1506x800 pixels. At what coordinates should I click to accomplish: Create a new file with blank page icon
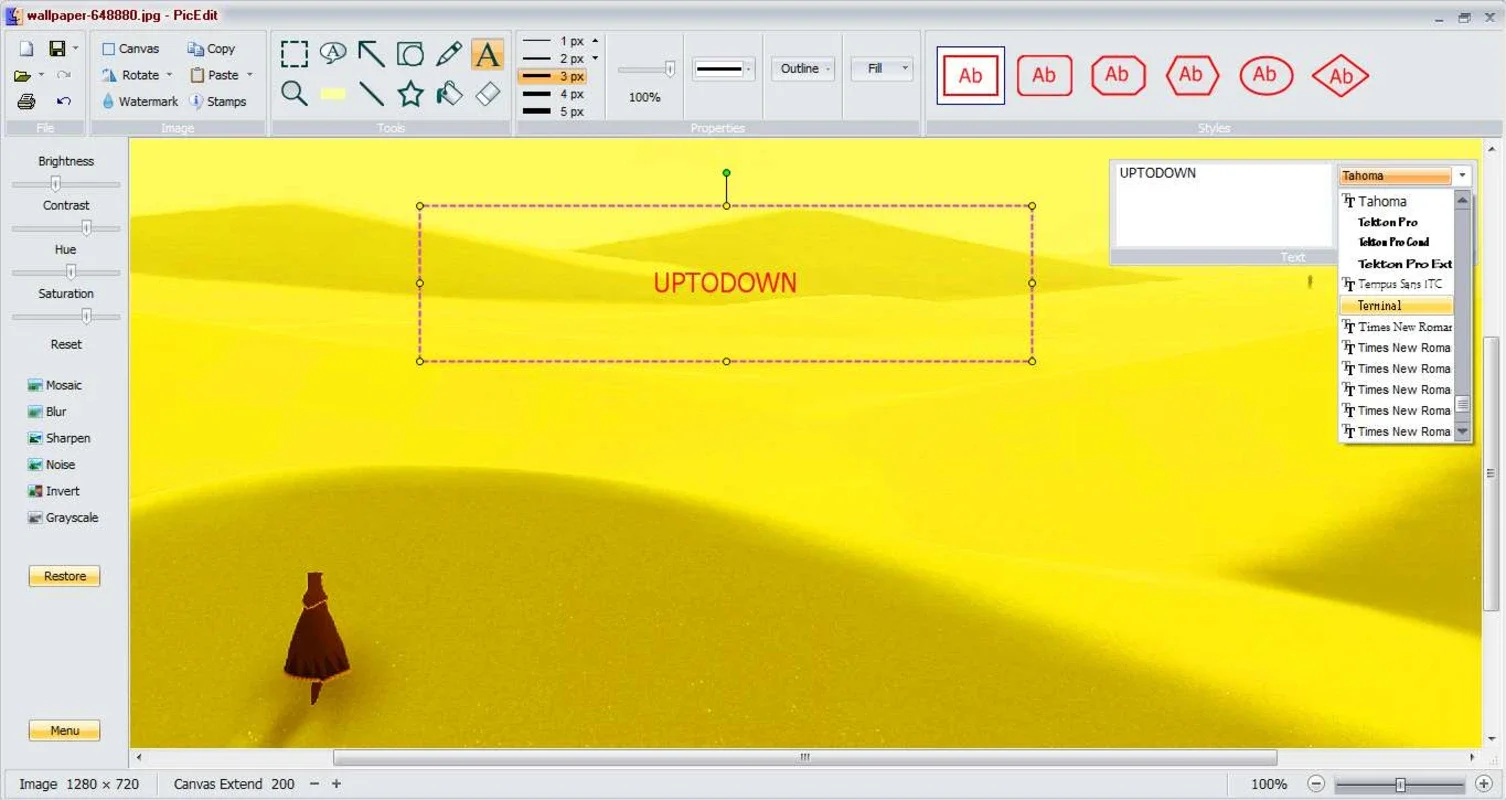click(26, 48)
